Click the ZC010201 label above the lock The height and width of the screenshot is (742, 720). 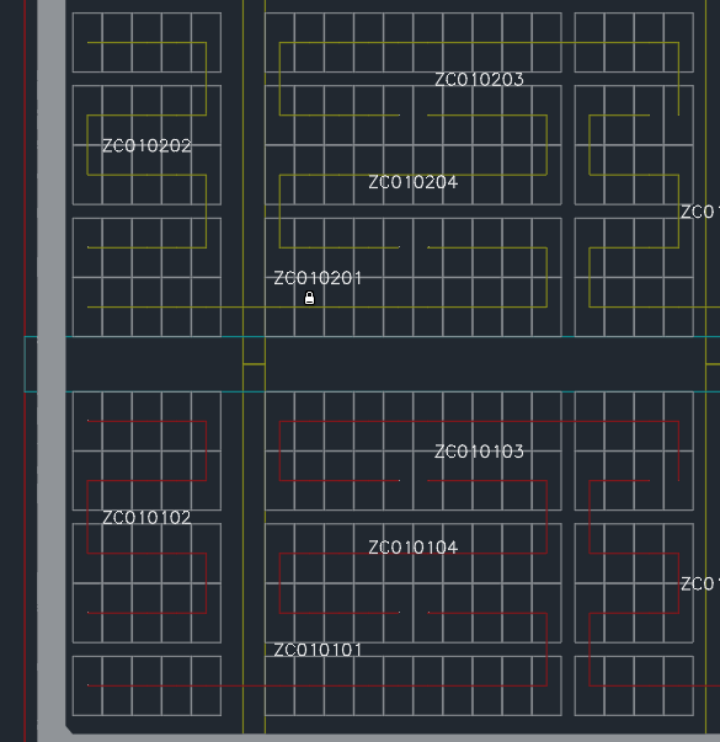tap(318, 278)
